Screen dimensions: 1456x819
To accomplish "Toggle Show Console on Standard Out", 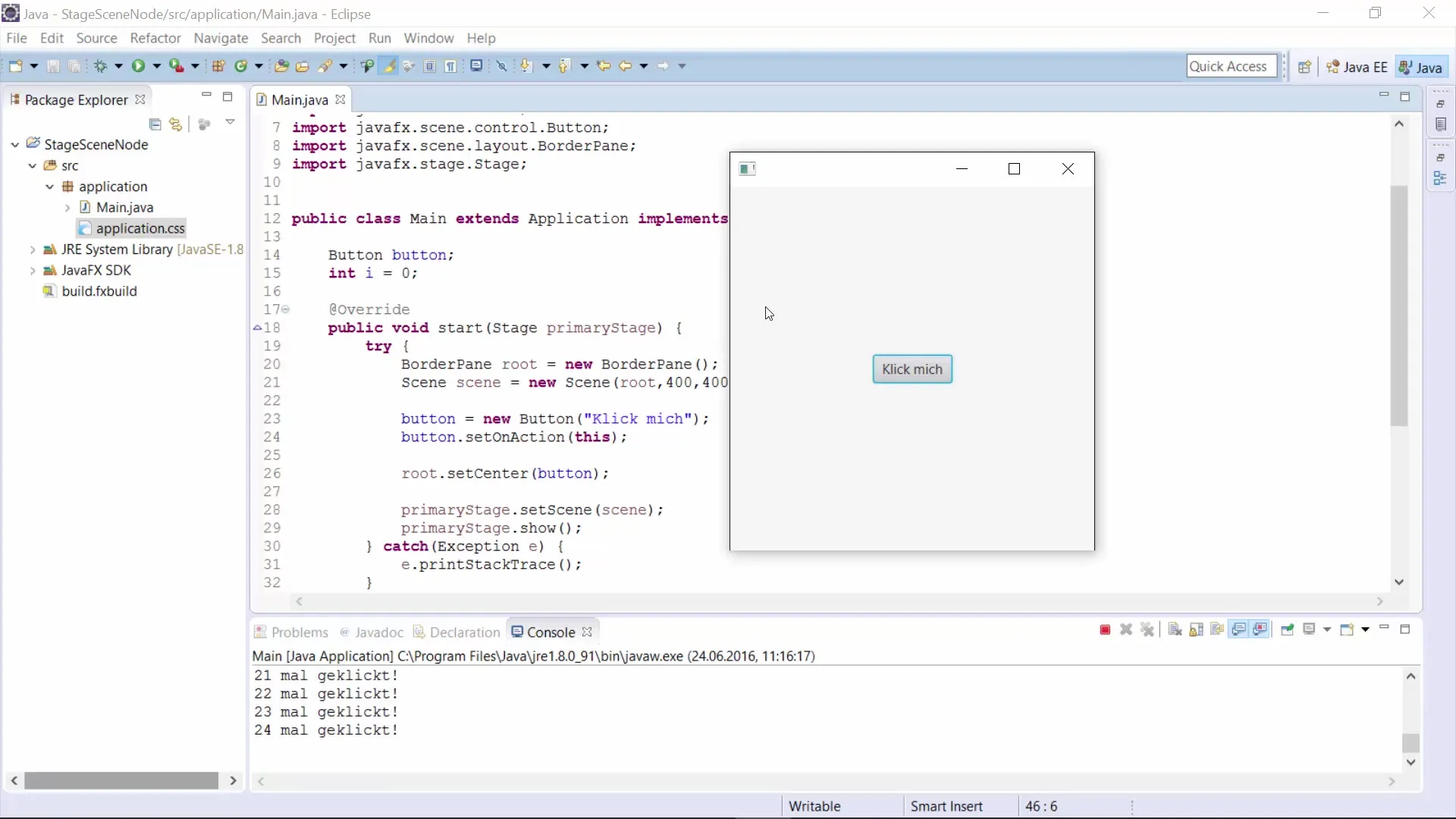I will click(1239, 629).
